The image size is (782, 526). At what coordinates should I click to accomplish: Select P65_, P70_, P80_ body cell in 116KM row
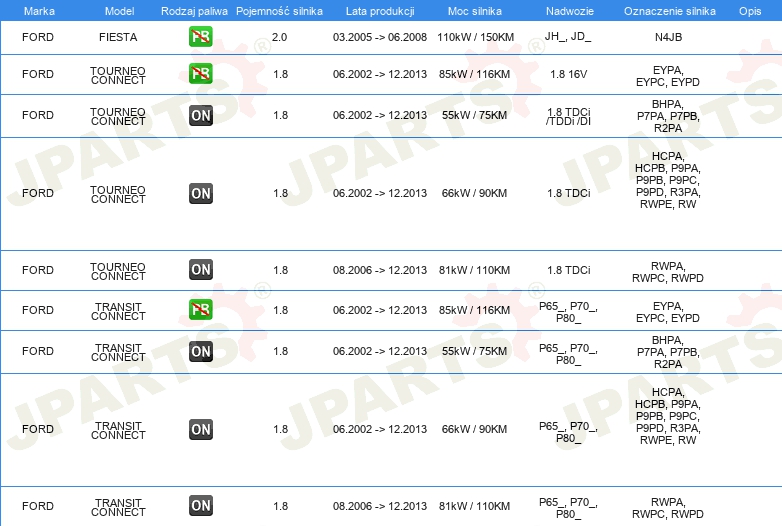click(569, 312)
